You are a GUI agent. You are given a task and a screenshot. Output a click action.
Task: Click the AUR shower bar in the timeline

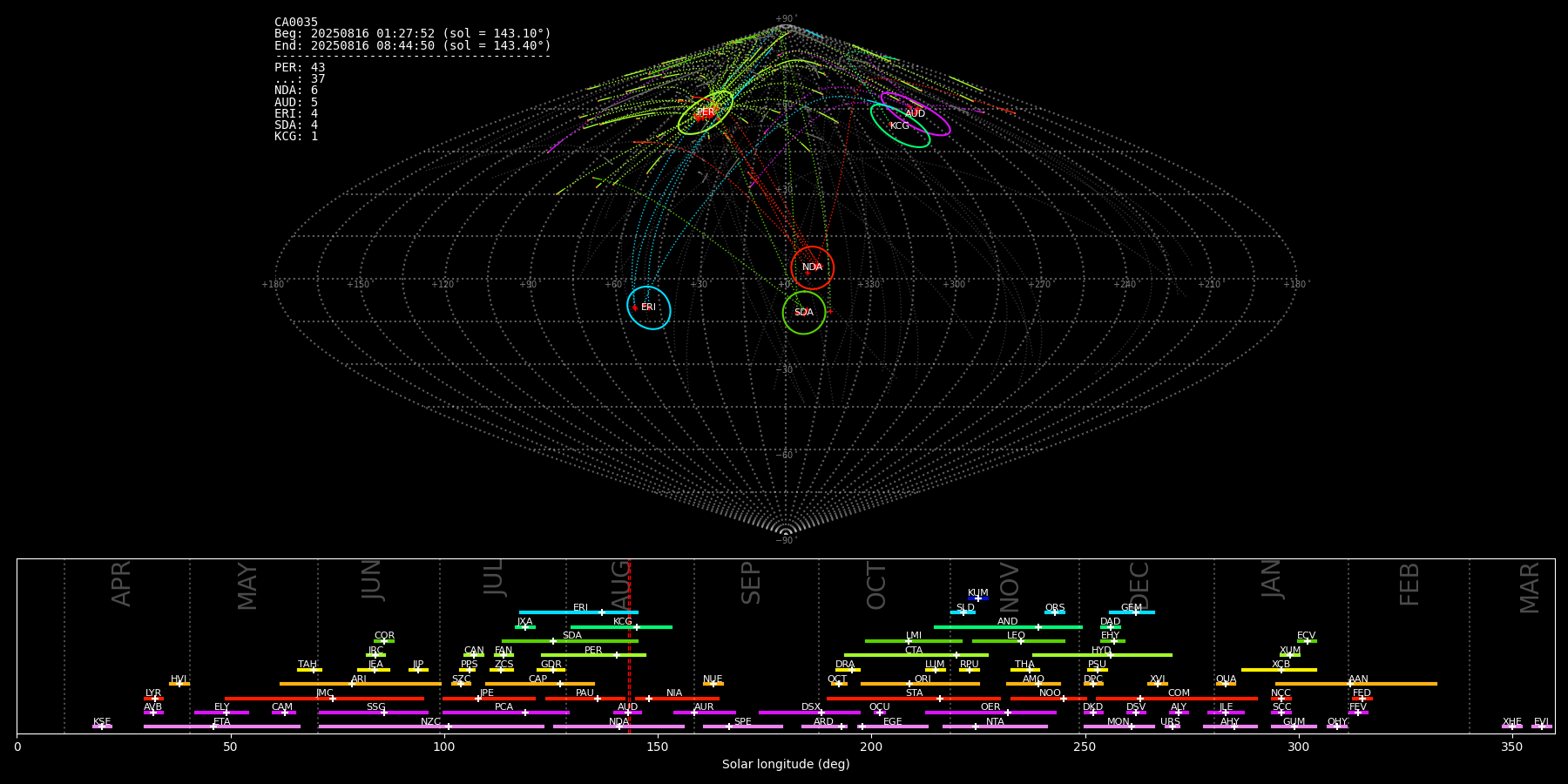[x=705, y=713]
